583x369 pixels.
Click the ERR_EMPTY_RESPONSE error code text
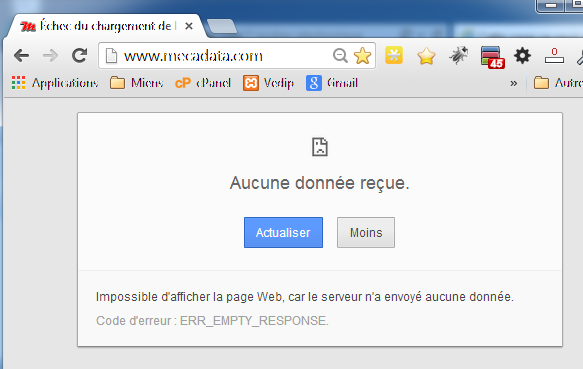254,321
